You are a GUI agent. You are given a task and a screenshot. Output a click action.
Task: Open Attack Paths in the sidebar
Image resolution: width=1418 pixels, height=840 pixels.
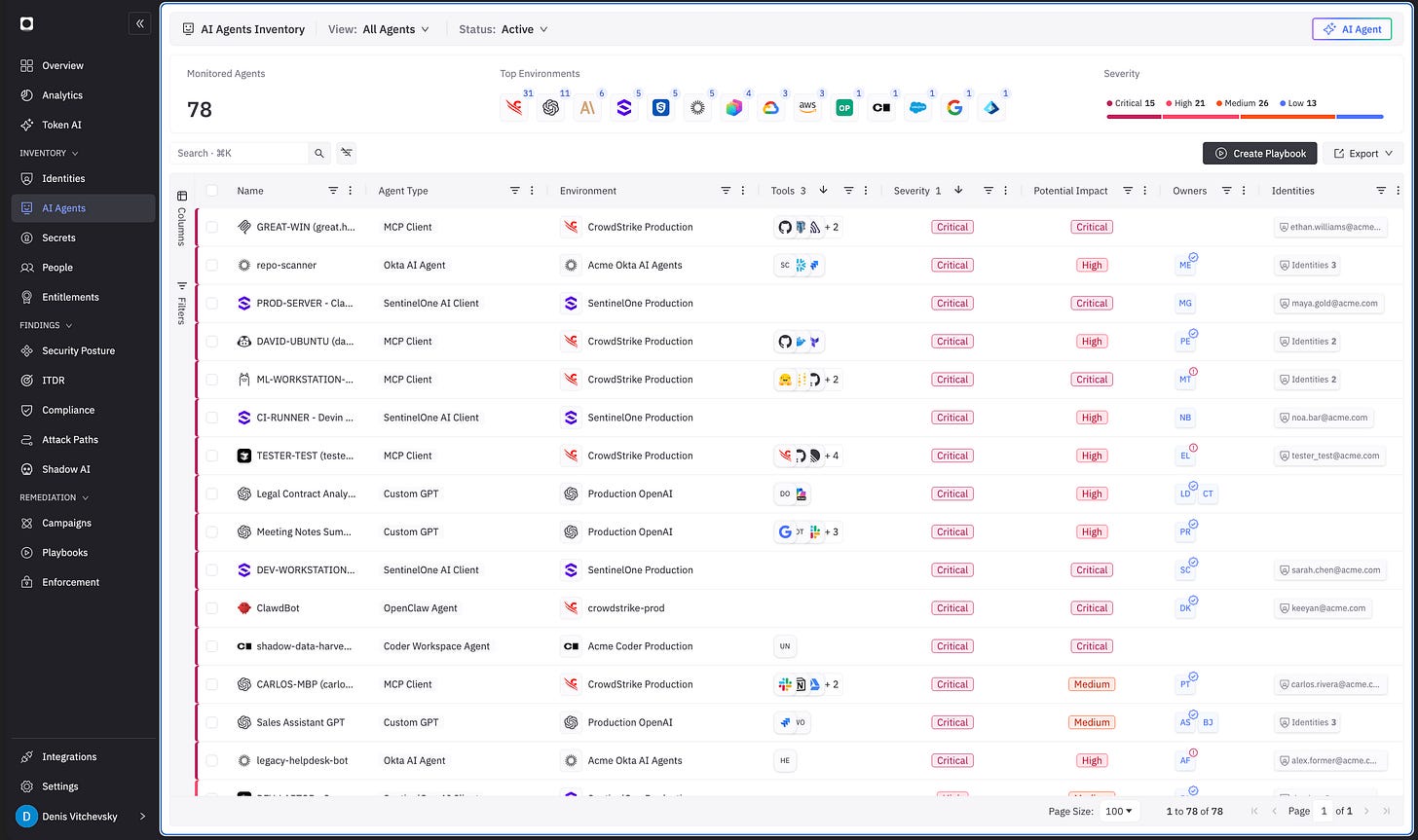click(83, 440)
